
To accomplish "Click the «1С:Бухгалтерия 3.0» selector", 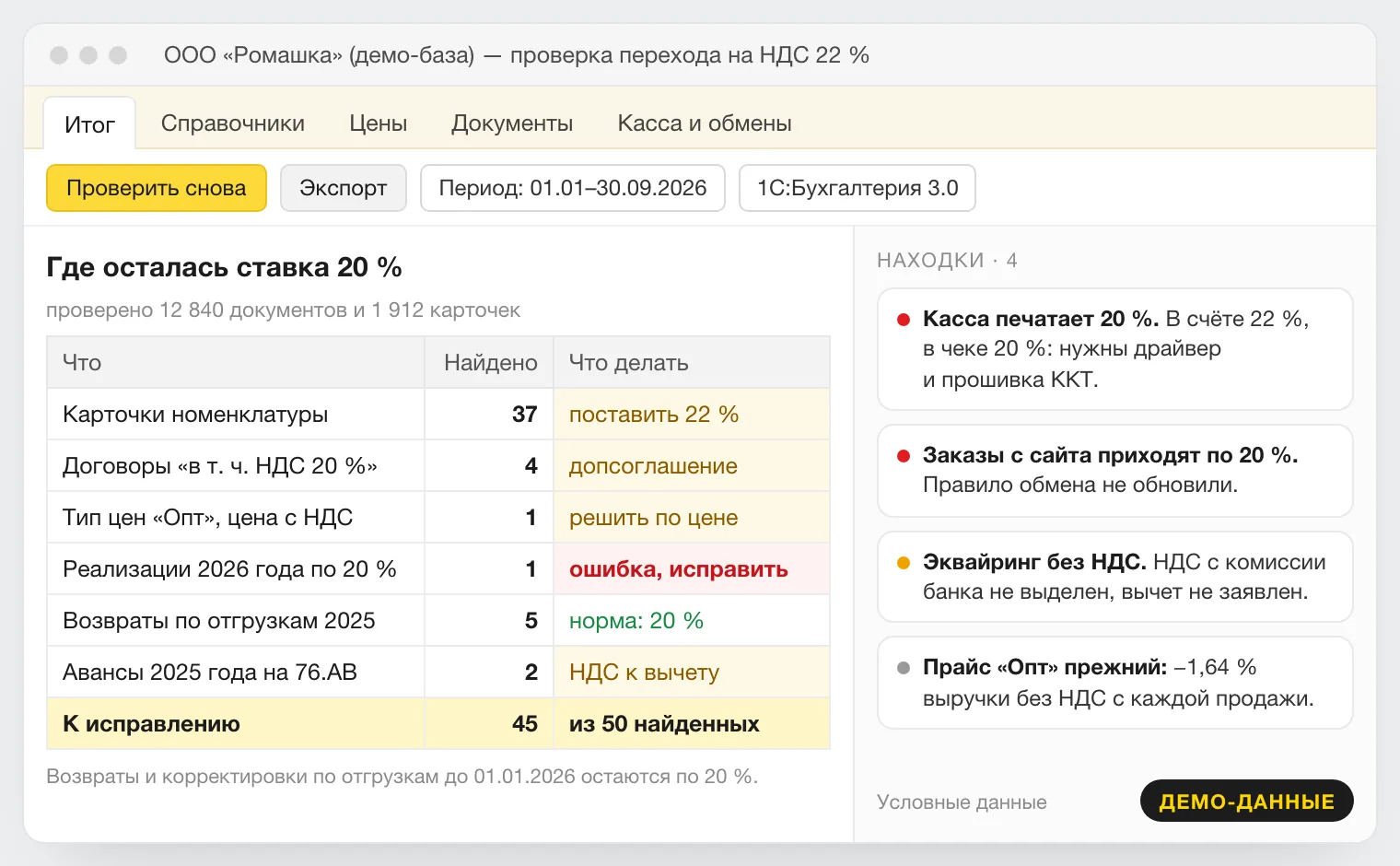I will [x=857, y=188].
